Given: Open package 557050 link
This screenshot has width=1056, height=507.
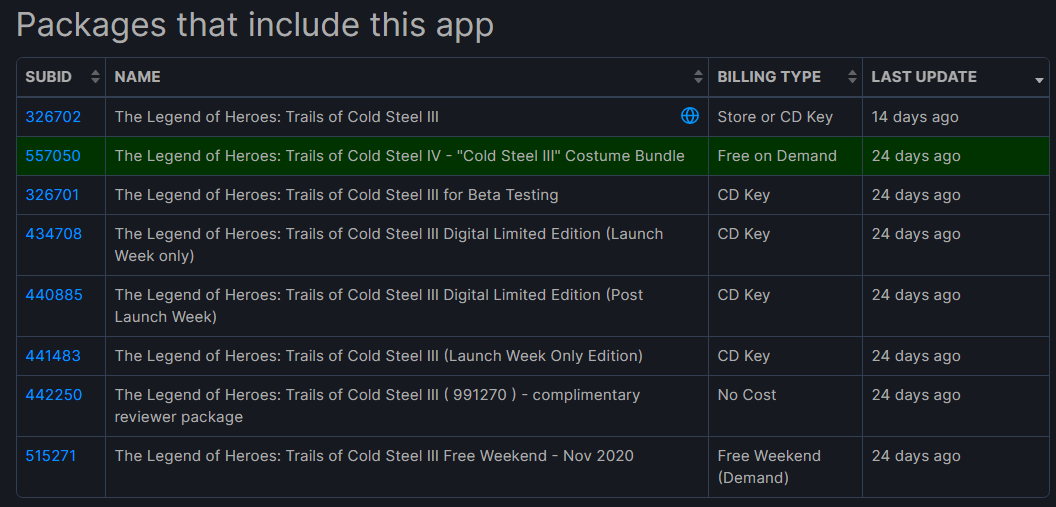Looking at the screenshot, I should point(53,156).
